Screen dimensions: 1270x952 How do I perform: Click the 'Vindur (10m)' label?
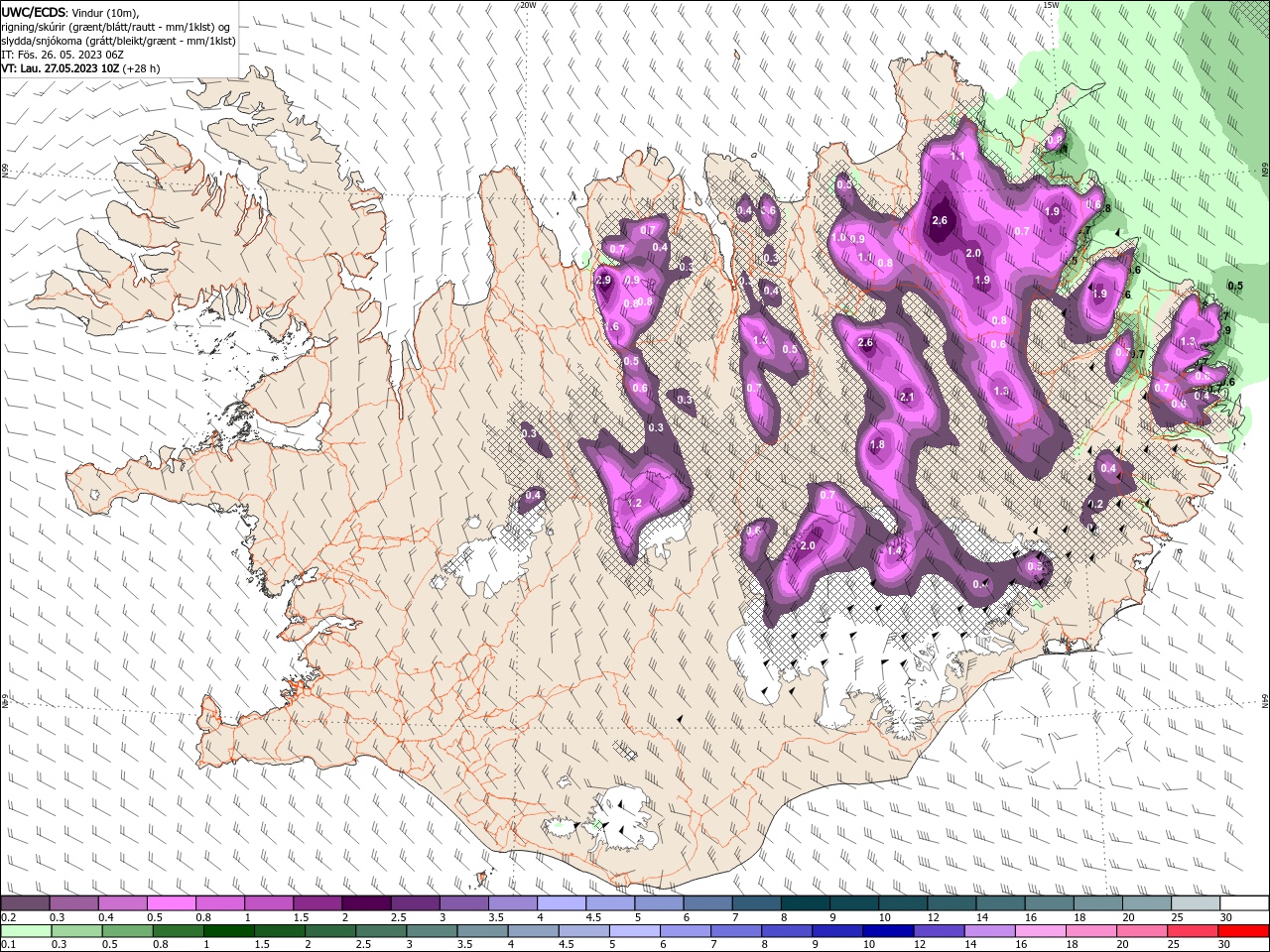[x=106, y=12]
